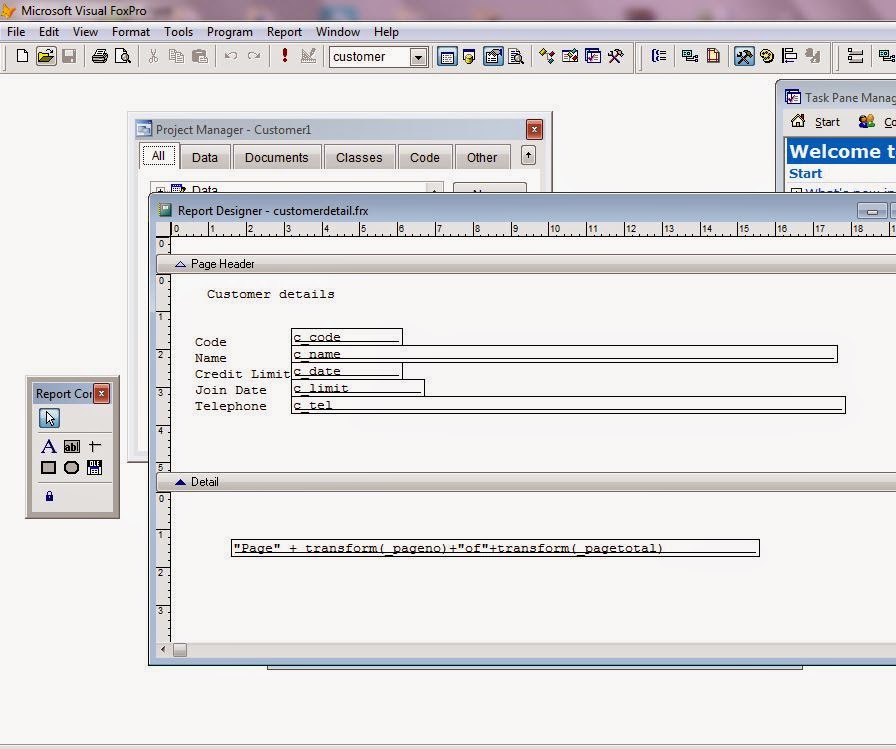
Task: Collapse Project Manager with the up-arrow button
Action: coord(528,155)
